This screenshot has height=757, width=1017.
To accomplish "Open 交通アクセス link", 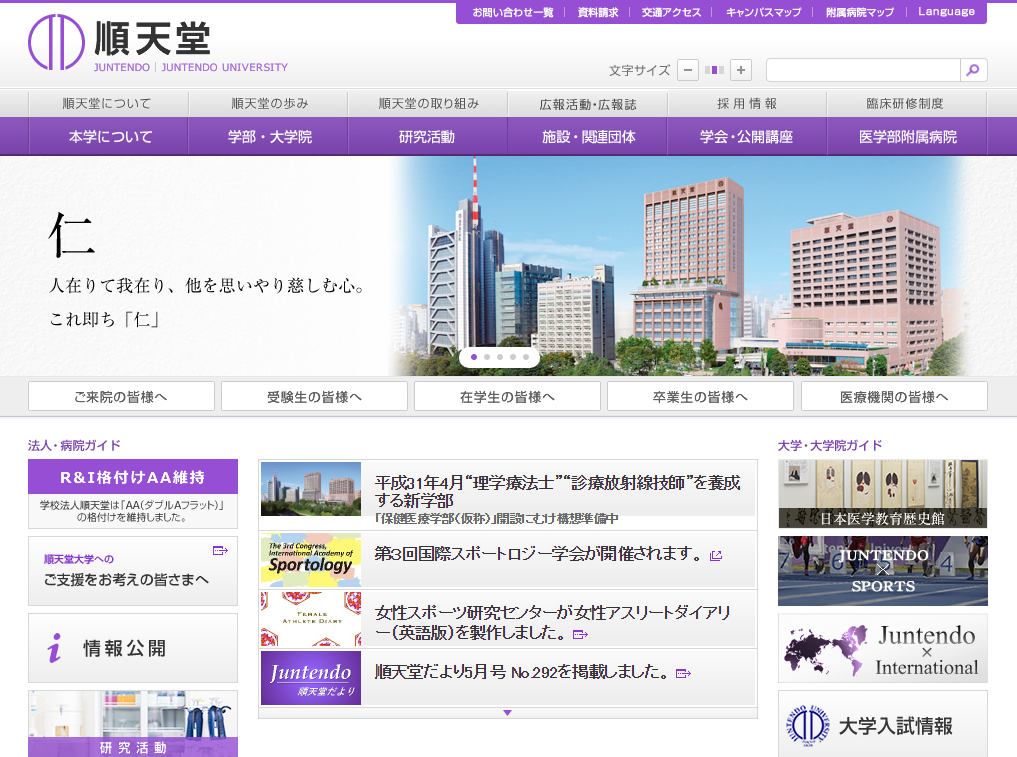I will pyautogui.click(x=671, y=12).
